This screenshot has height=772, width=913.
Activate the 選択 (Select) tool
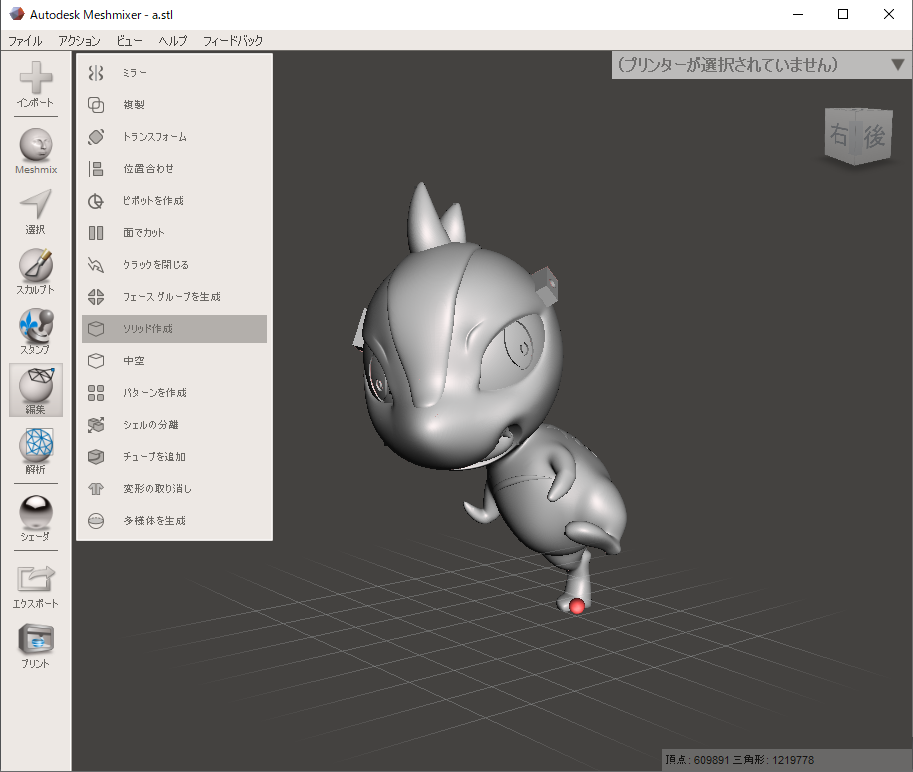pos(36,212)
